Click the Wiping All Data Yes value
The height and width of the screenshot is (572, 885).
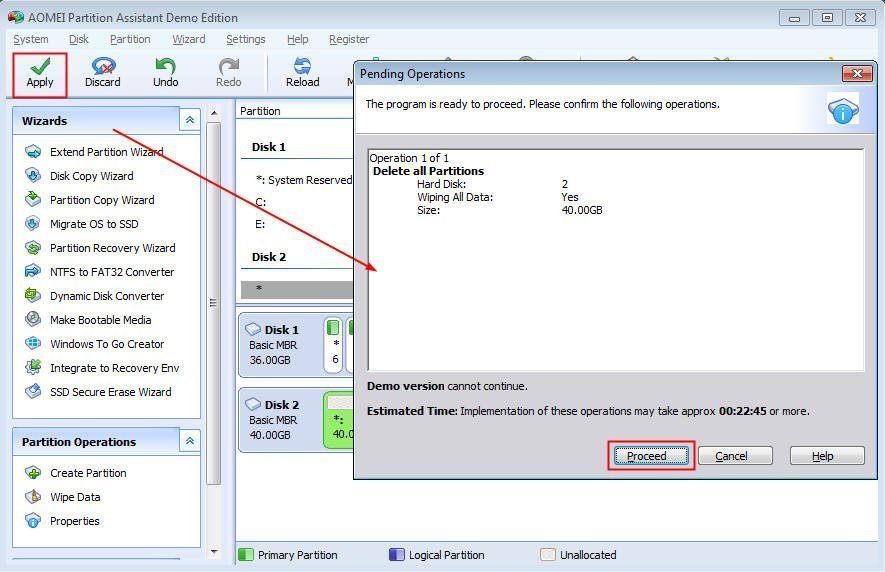coord(569,197)
